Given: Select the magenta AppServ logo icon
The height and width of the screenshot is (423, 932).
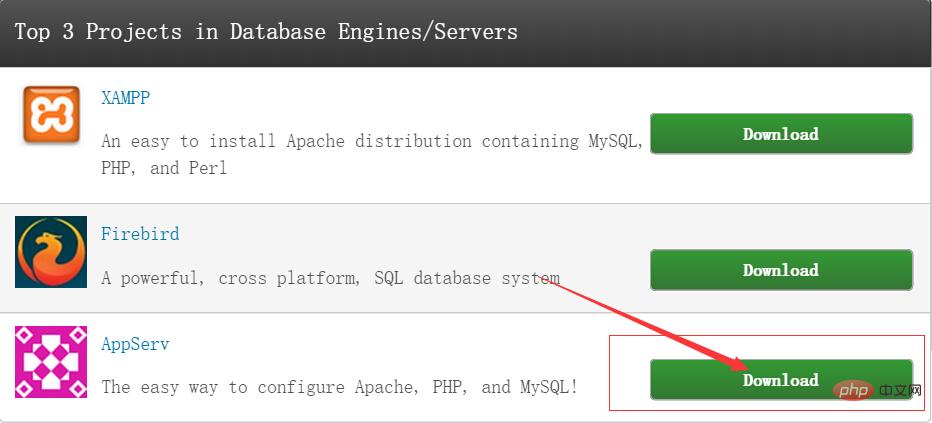Looking at the screenshot, I should coord(51,362).
